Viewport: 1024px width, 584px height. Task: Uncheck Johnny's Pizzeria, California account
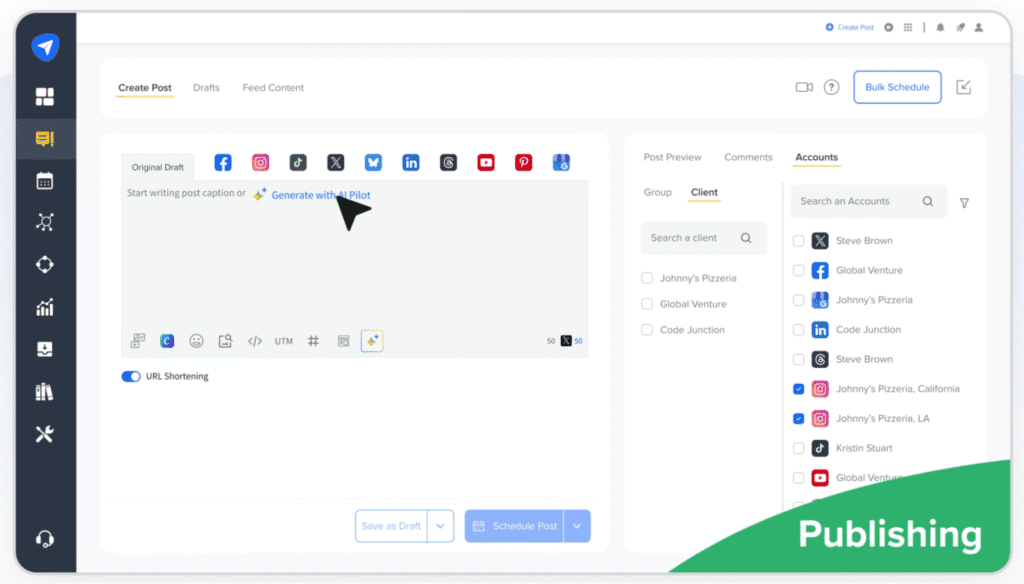point(797,389)
